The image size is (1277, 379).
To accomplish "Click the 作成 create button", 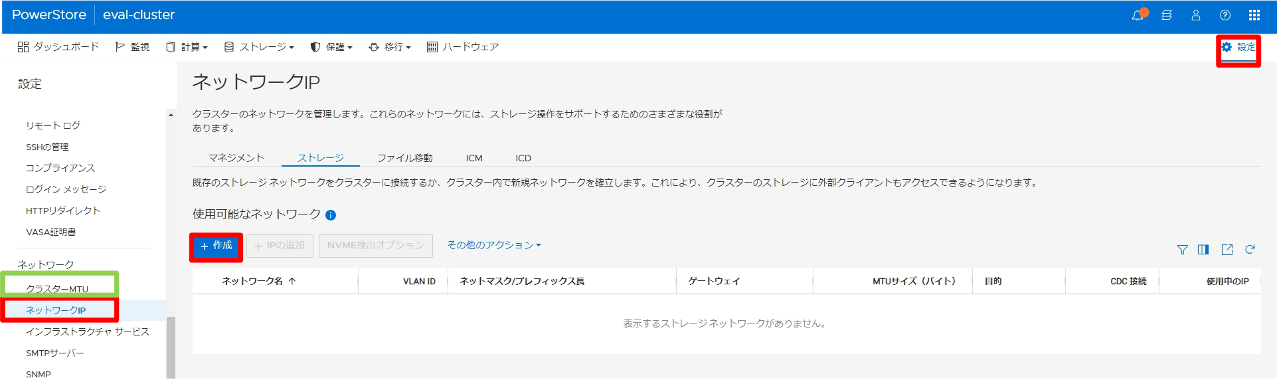I will (x=216, y=246).
